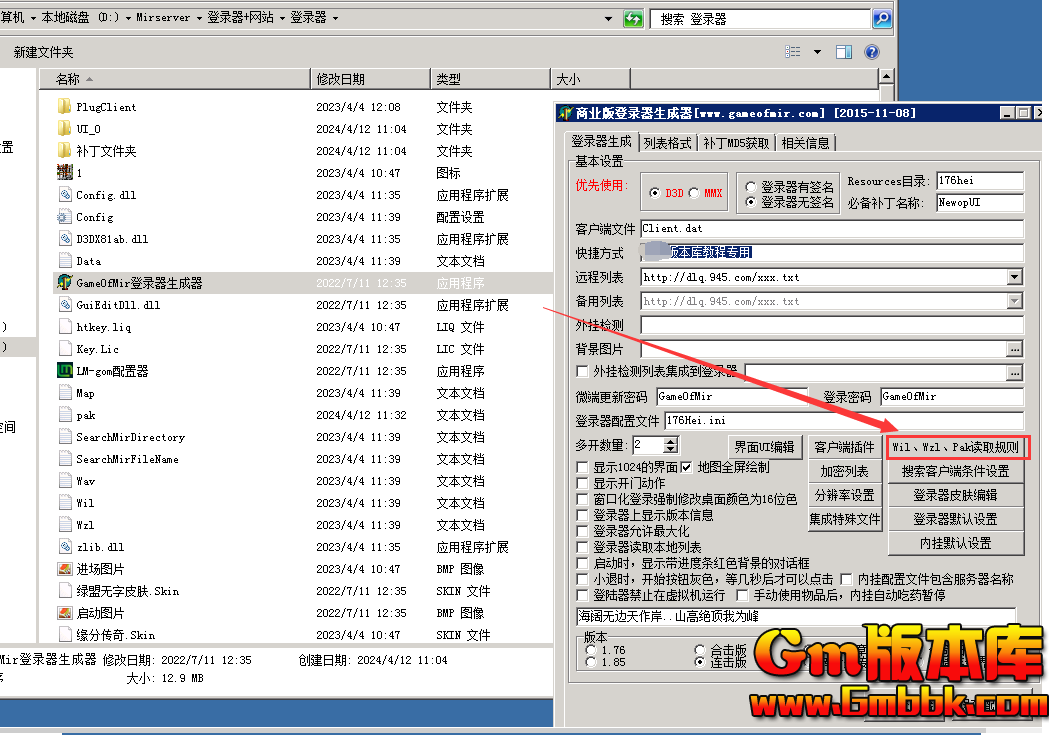1054x735 pixels.
Task: Enable 显示开门动作 checkbox
Action: 583,483
